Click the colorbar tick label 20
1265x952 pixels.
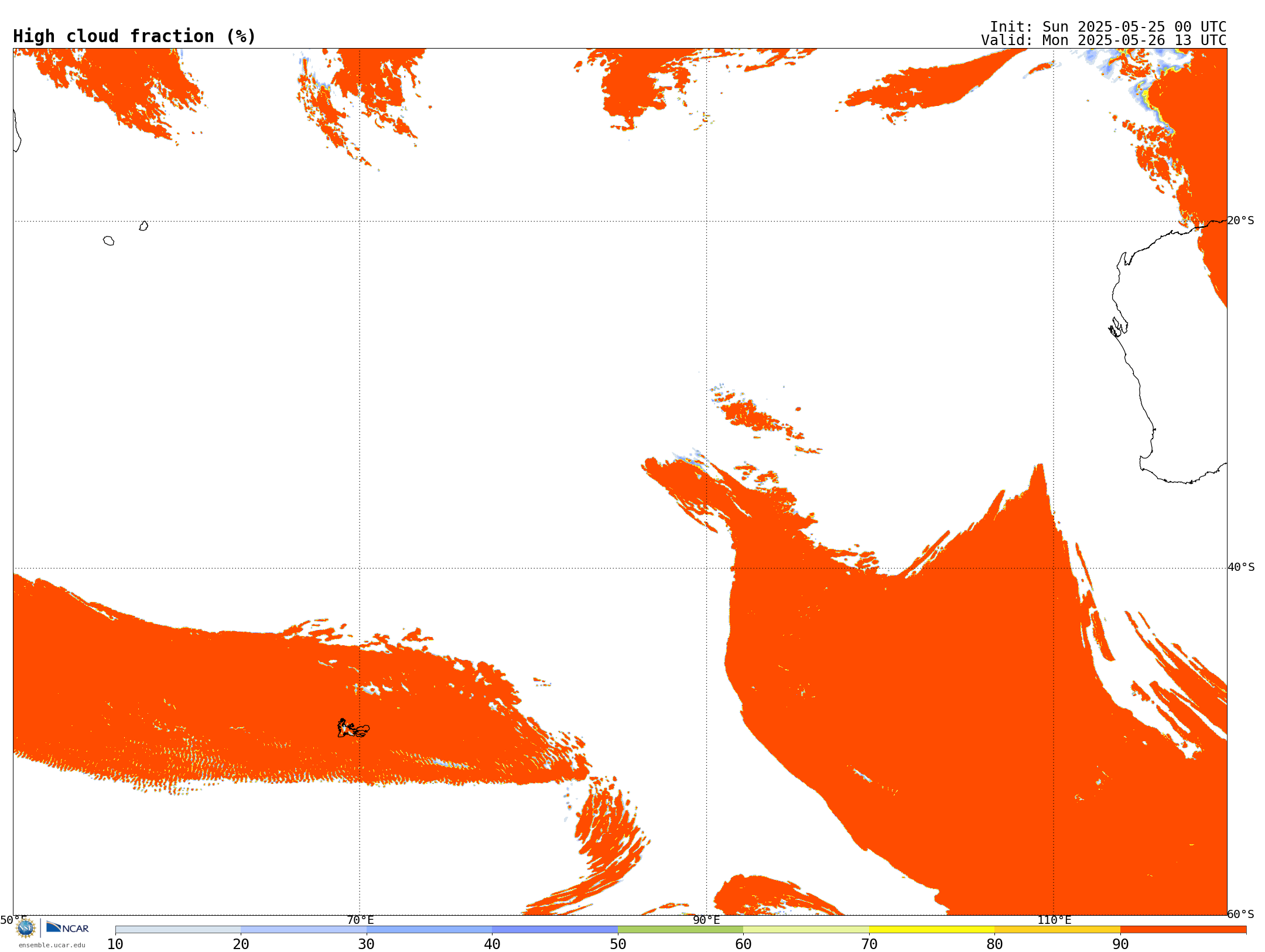click(x=241, y=944)
